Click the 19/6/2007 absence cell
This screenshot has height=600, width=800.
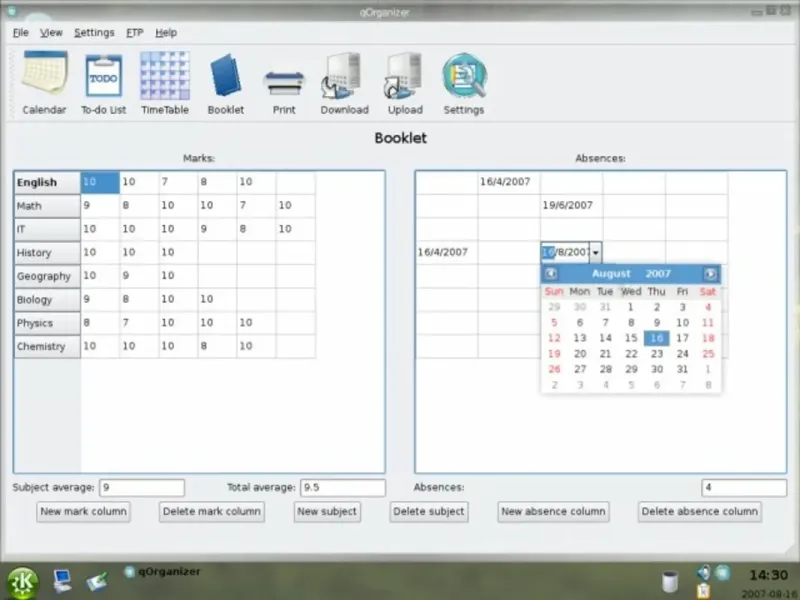pos(571,206)
